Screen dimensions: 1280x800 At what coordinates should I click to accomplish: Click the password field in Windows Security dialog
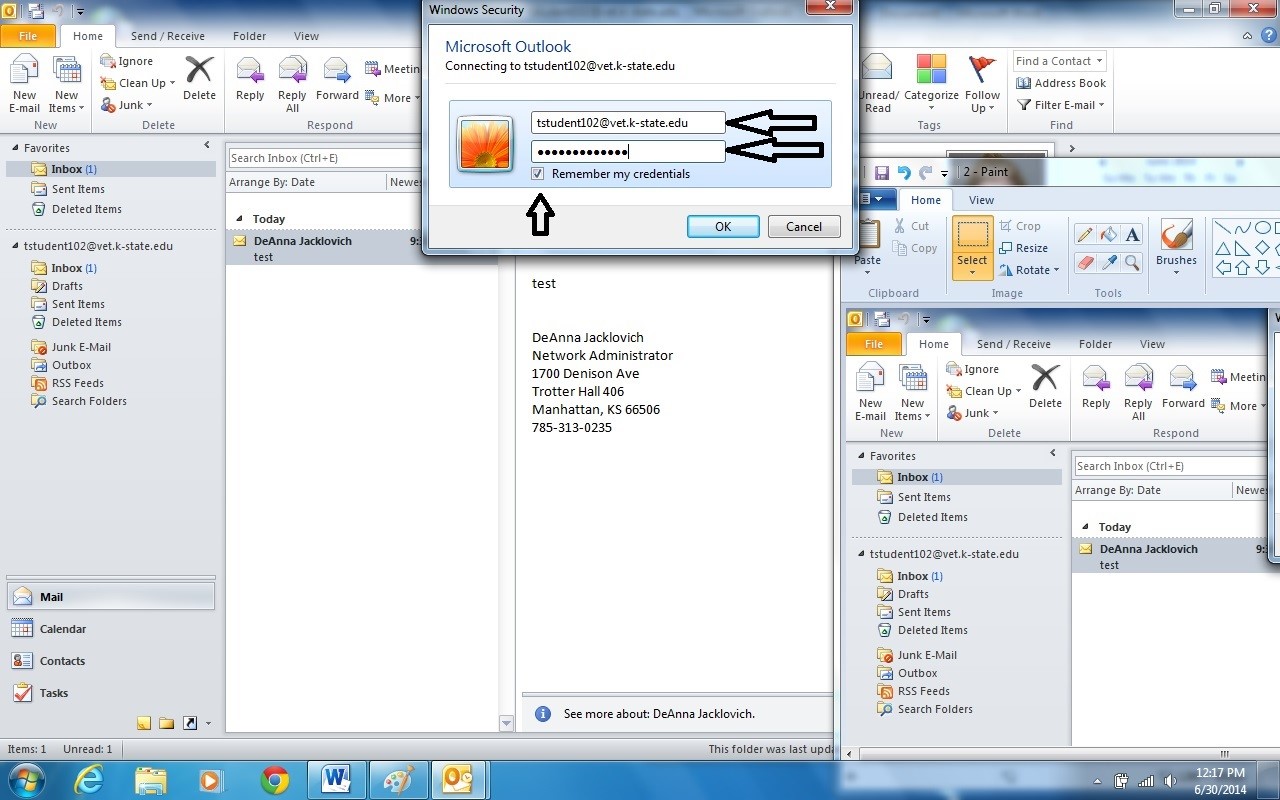click(x=628, y=152)
